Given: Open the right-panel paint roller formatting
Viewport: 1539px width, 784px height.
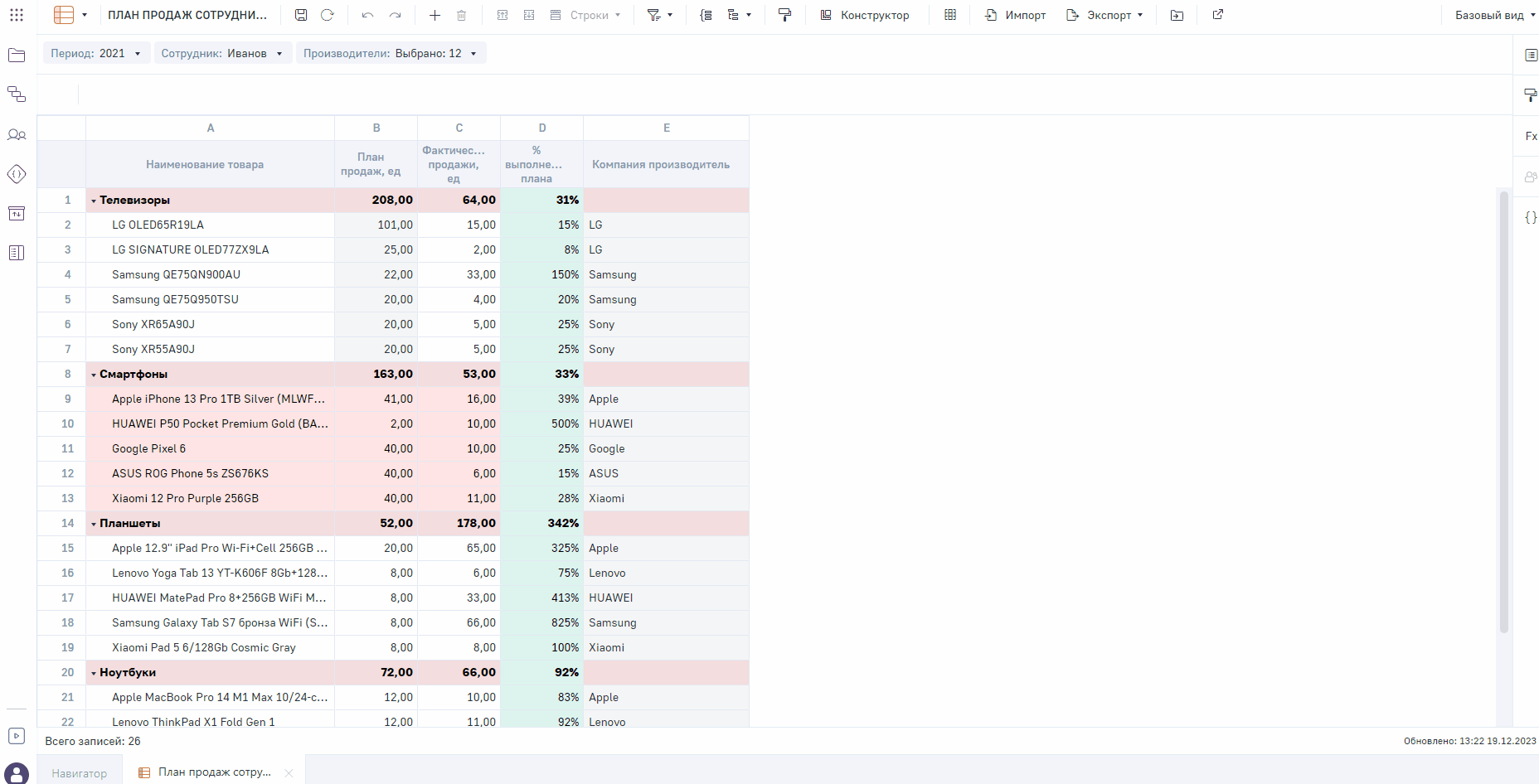Looking at the screenshot, I should (1531, 95).
